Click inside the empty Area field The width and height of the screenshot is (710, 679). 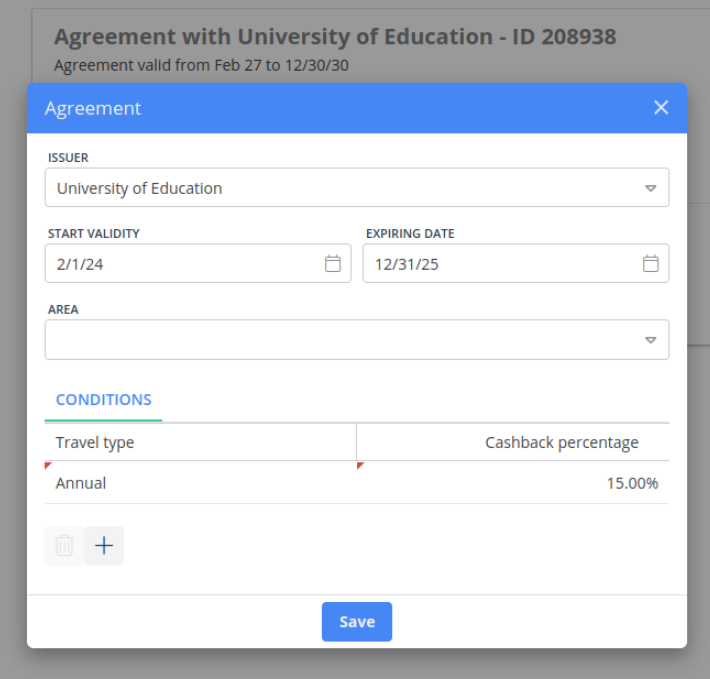tap(330, 340)
